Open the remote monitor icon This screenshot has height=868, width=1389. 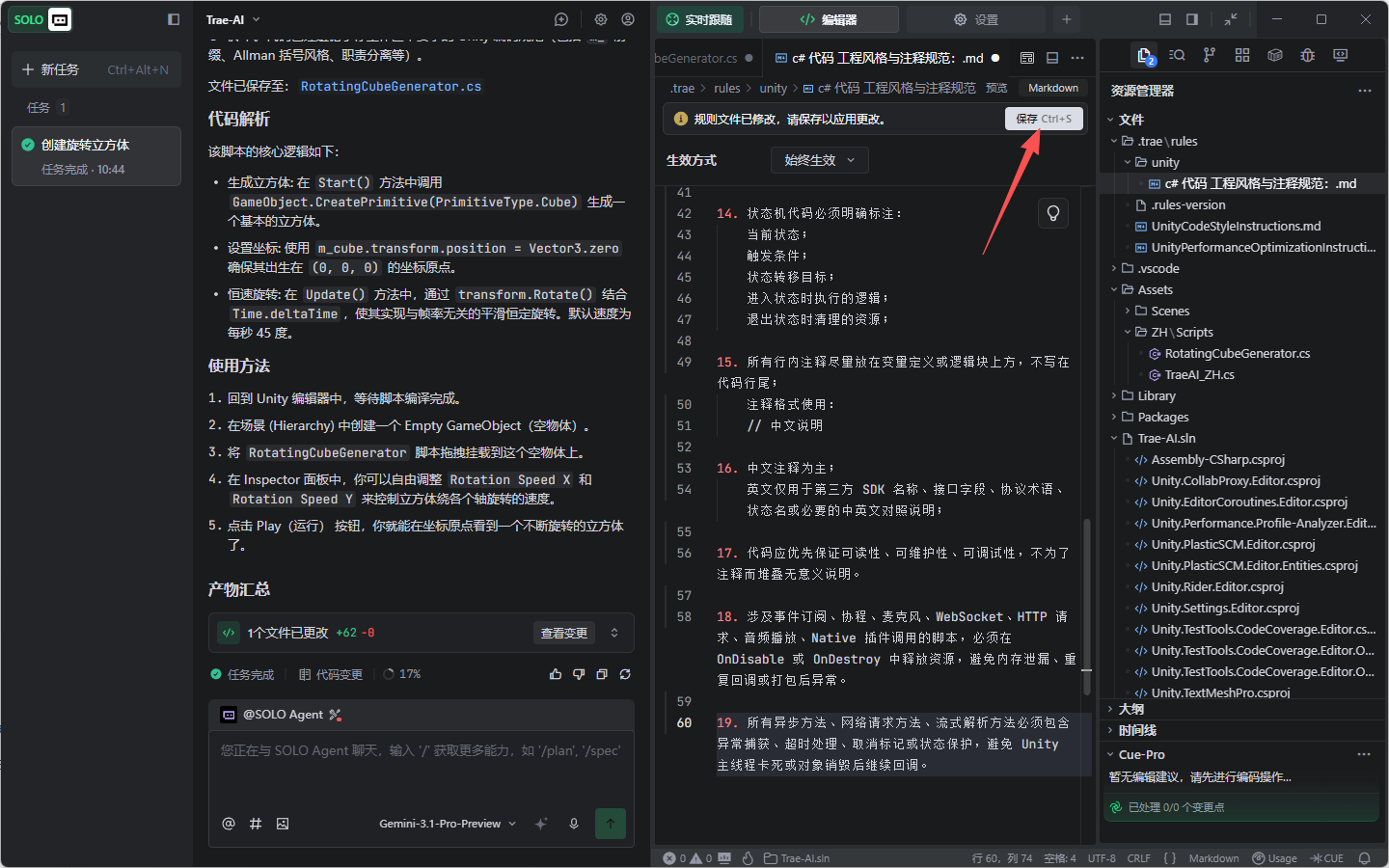[x=1341, y=55]
